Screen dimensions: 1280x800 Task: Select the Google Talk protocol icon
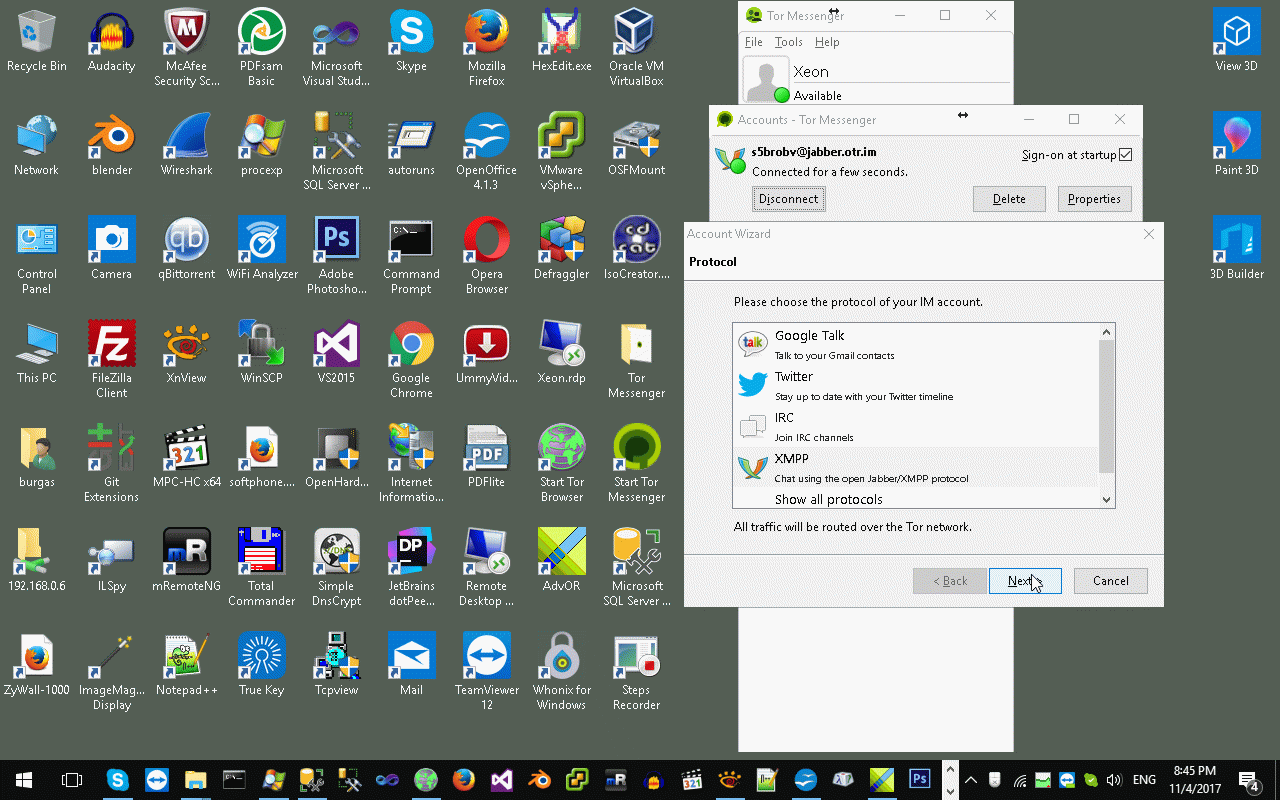pyautogui.click(x=752, y=344)
